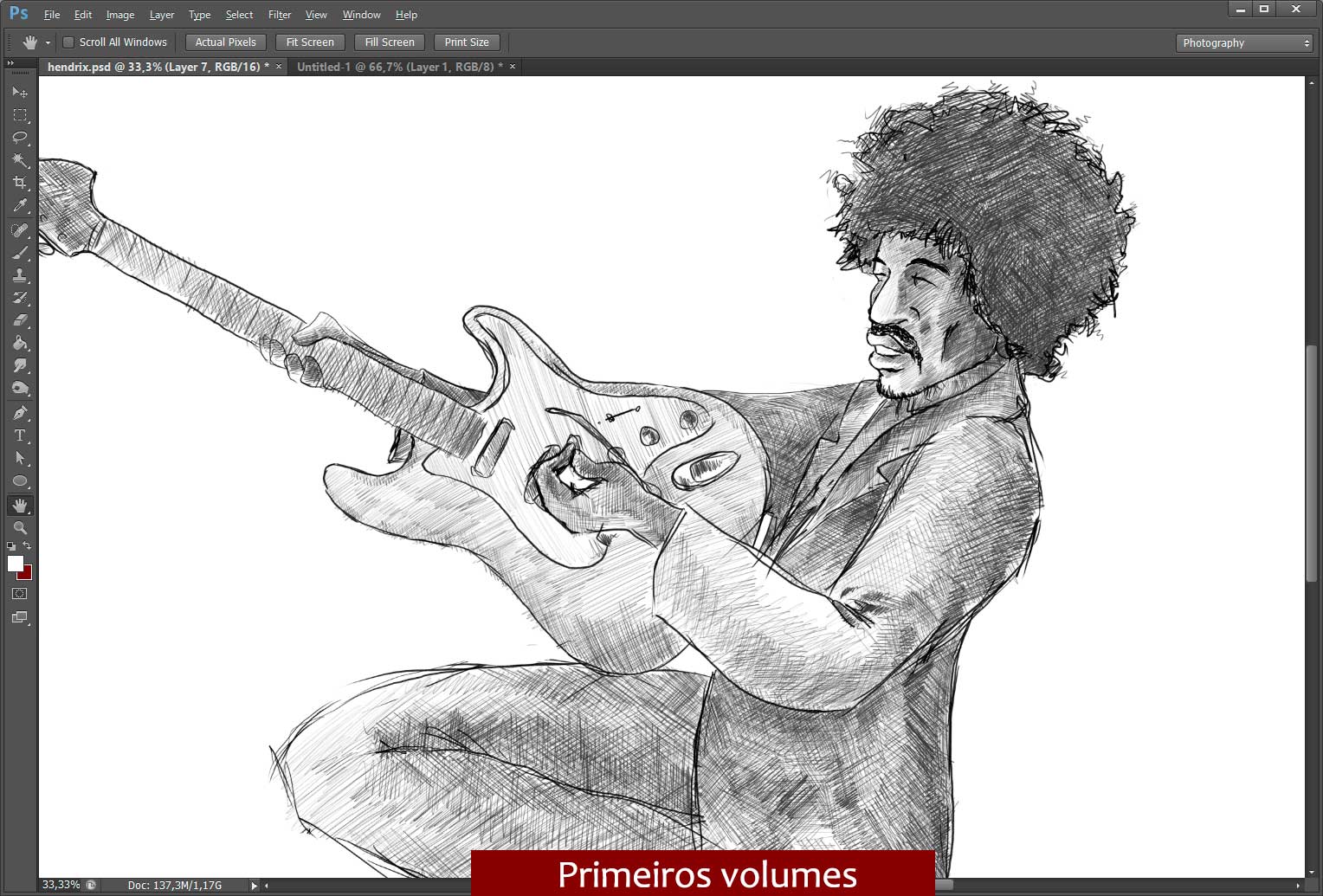Select the History Brush tool
Viewport: 1323px width, 896px height.
tap(20, 298)
